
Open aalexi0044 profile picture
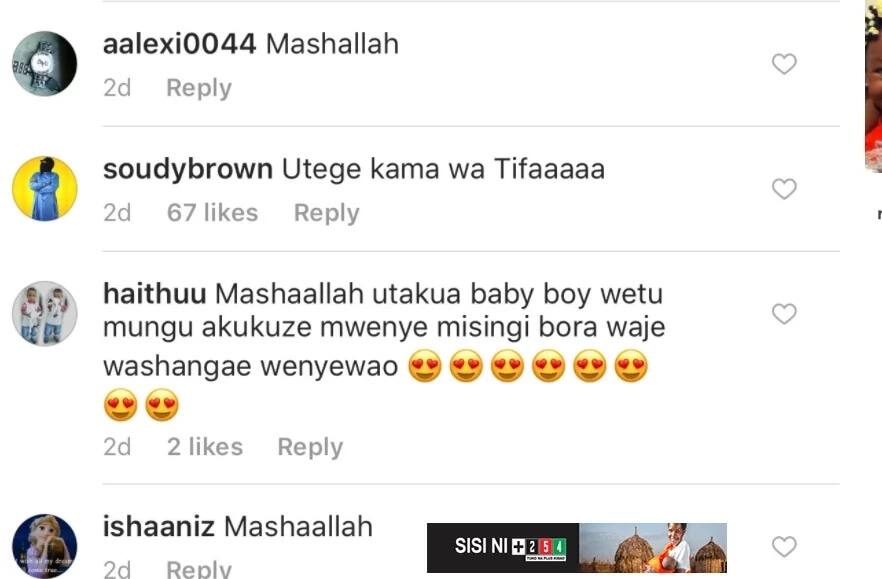point(44,64)
